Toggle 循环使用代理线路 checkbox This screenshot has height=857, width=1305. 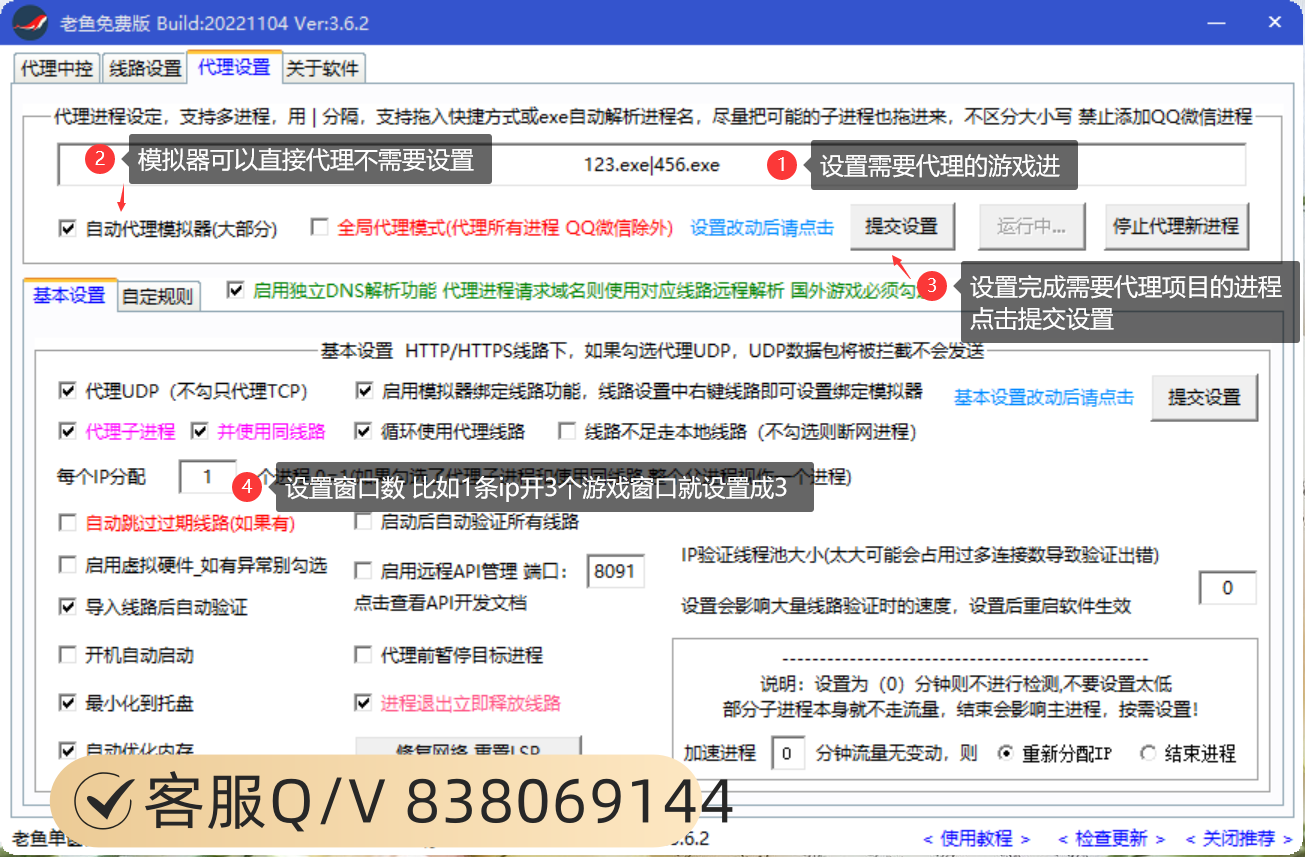pos(364,432)
